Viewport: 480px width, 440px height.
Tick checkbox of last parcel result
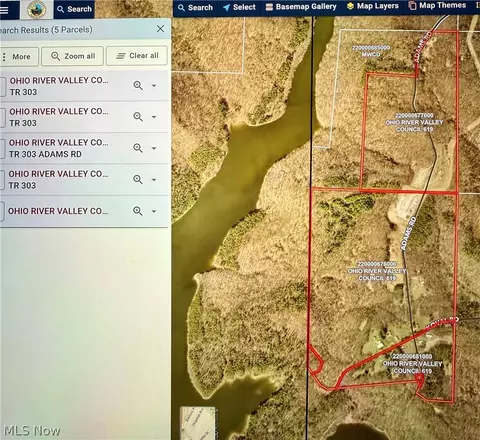(x=2, y=211)
